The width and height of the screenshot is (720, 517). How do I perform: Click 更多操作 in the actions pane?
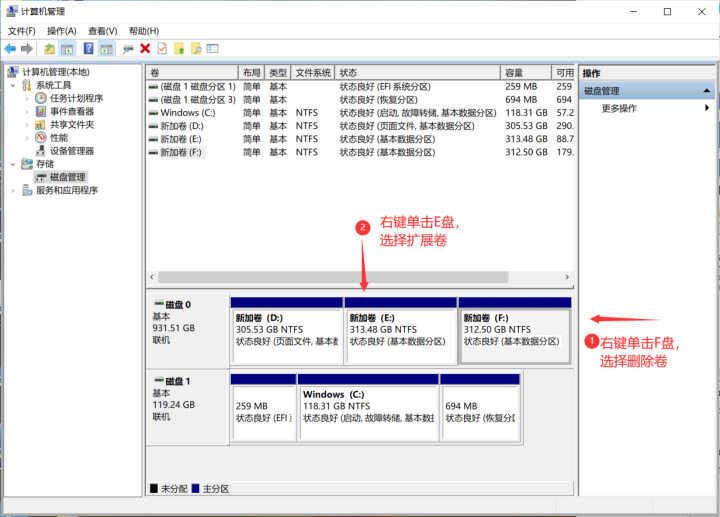coord(619,108)
